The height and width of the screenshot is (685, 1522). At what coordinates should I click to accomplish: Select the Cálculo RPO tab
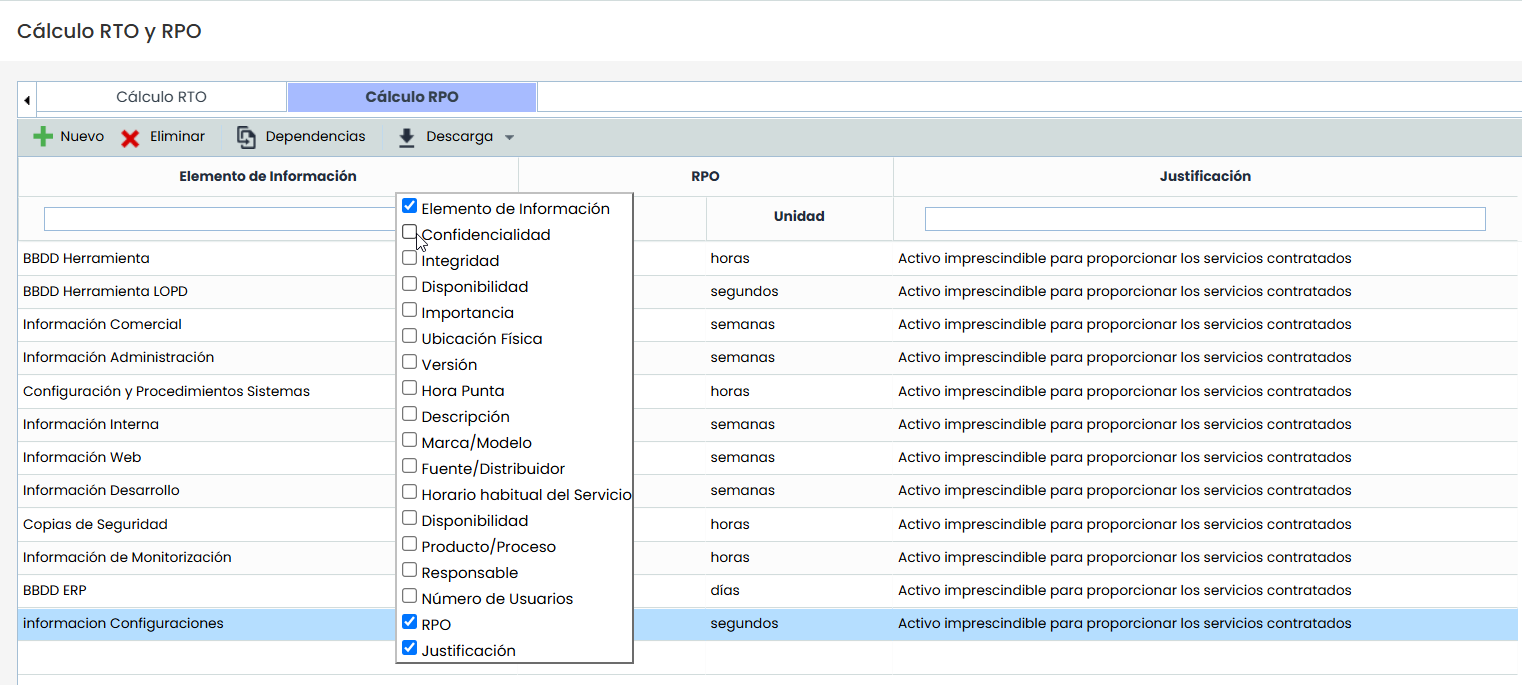tap(411, 97)
